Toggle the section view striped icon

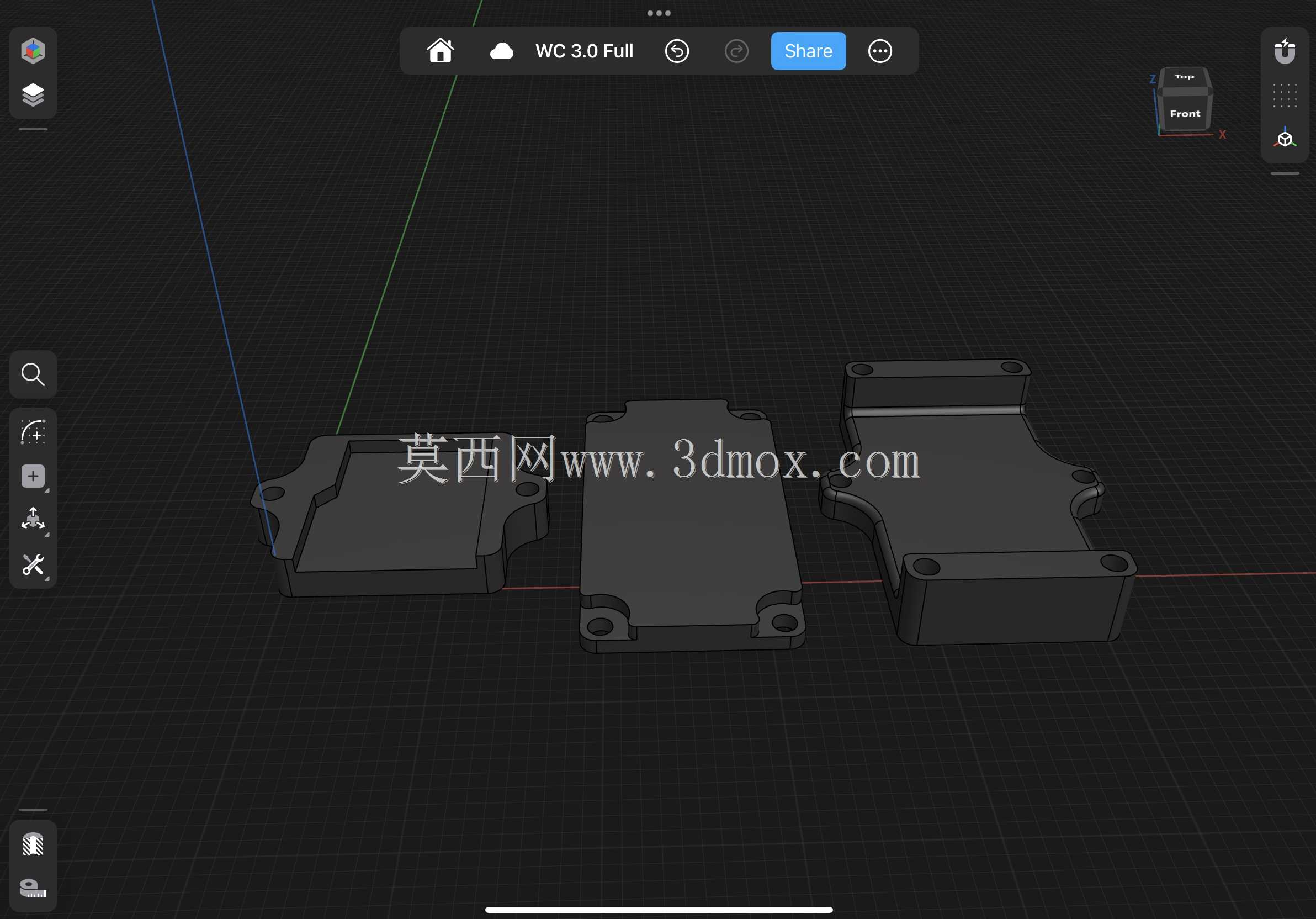(33, 844)
